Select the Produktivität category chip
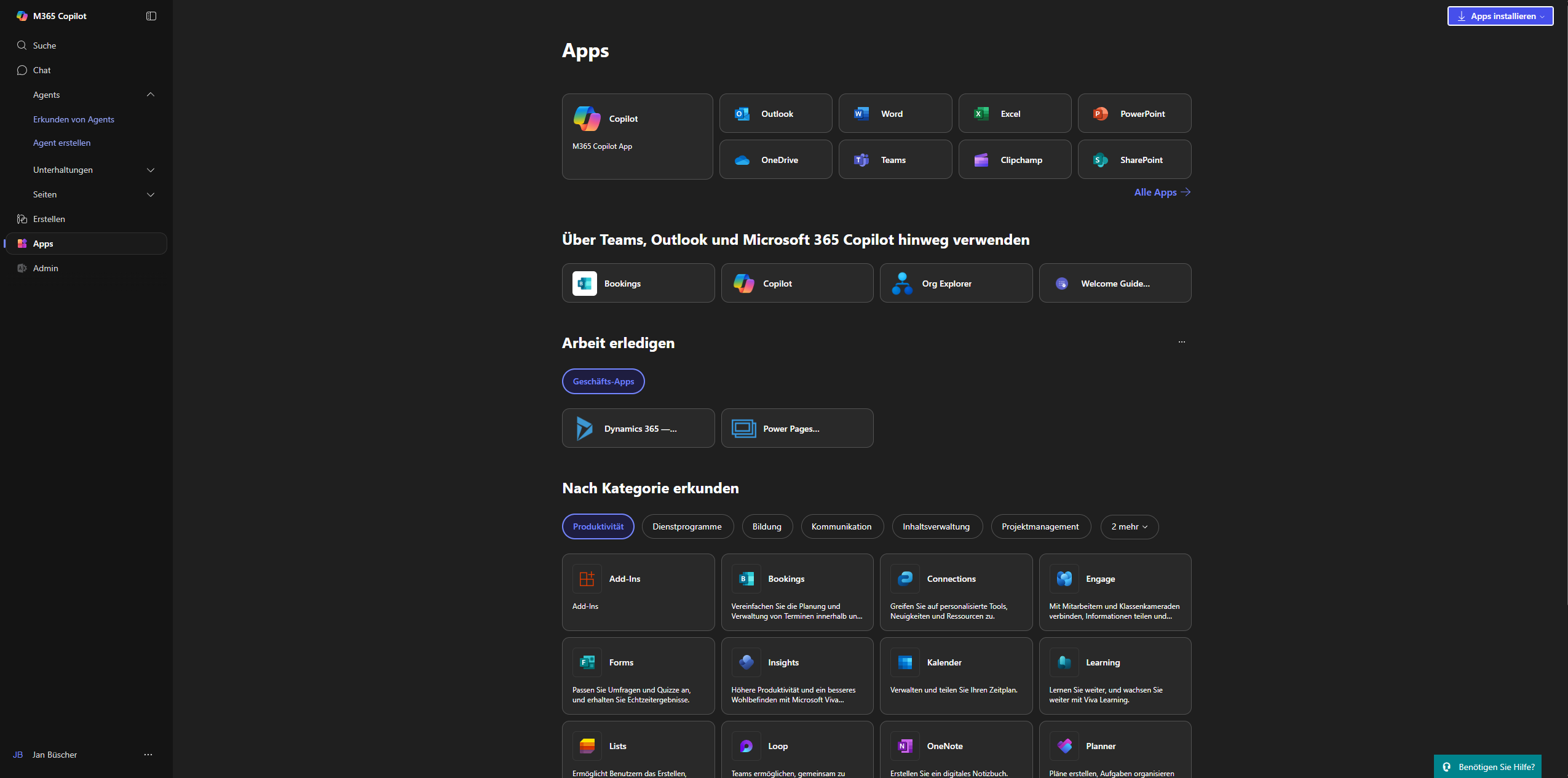The image size is (1568, 778). coord(598,526)
